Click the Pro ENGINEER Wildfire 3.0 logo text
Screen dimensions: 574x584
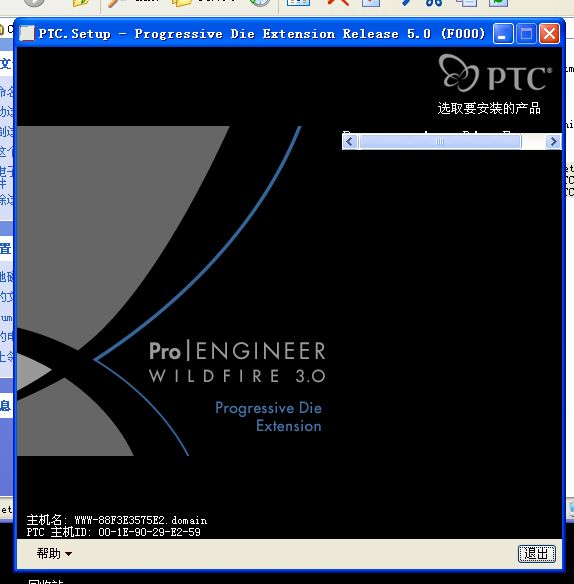tap(237, 362)
